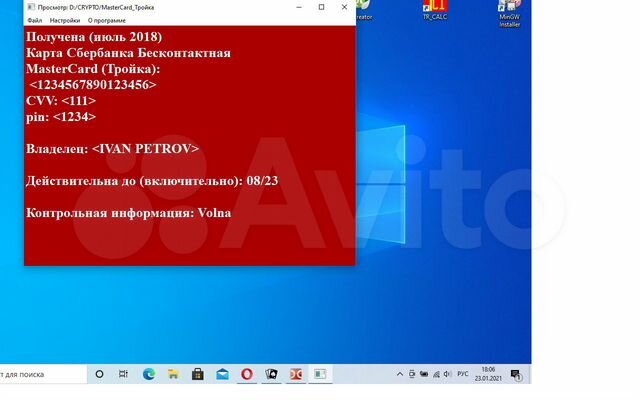Open network status tray icon
This screenshot has width=640, height=400.
pos(436,374)
